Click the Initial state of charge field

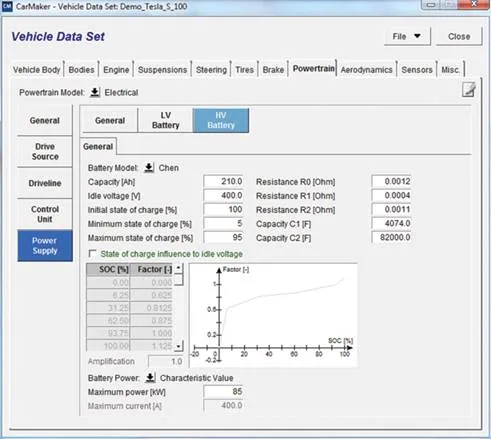(223, 210)
